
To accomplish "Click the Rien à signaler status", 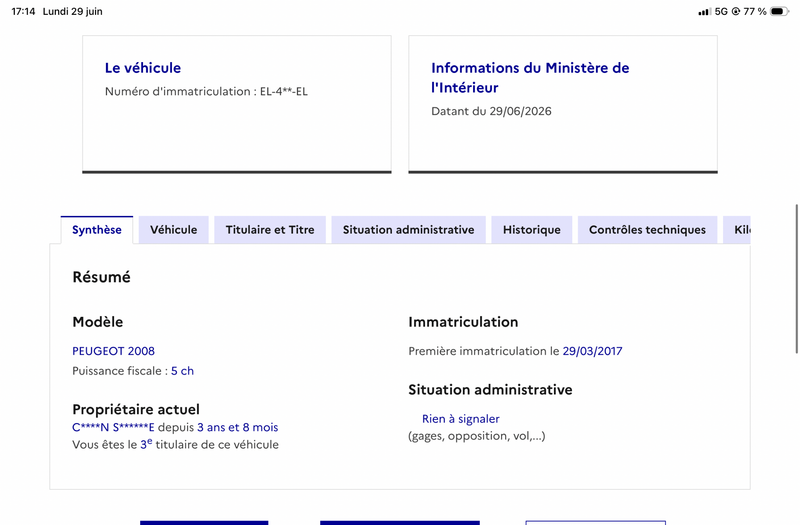I will (461, 419).
